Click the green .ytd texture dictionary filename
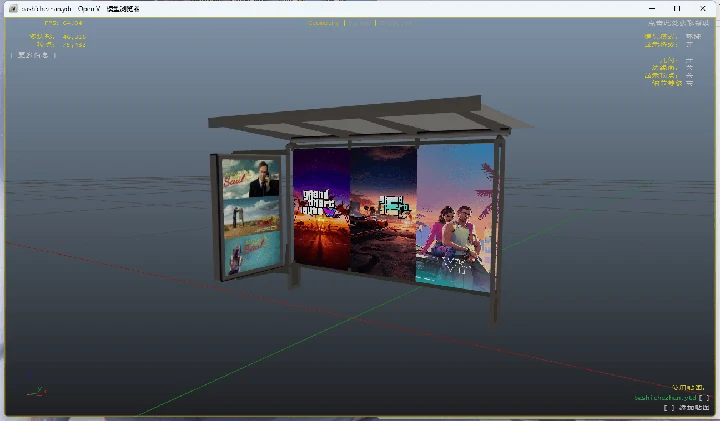Viewport: 720px width, 421px height. tap(665, 398)
